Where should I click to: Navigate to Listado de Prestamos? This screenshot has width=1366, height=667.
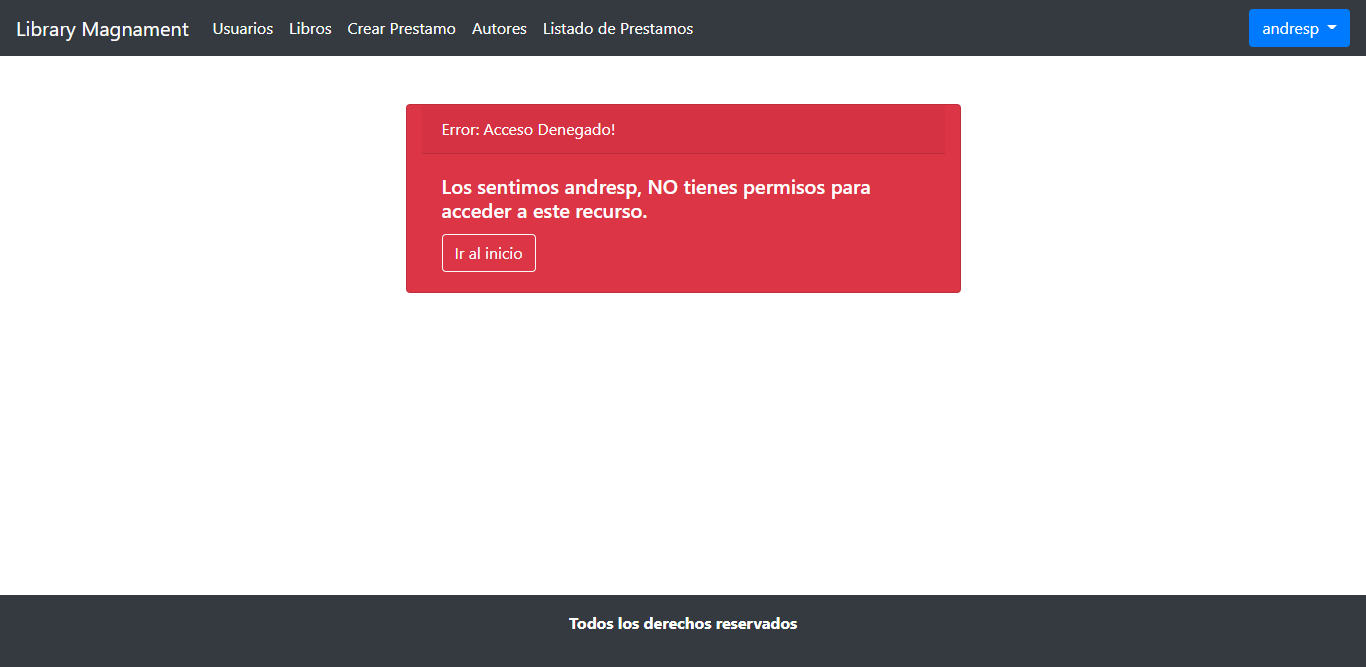point(618,29)
